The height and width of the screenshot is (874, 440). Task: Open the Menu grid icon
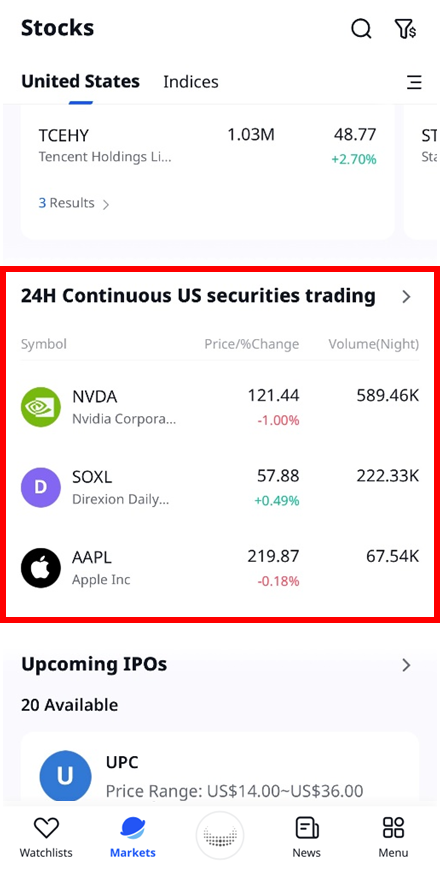tap(393, 828)
